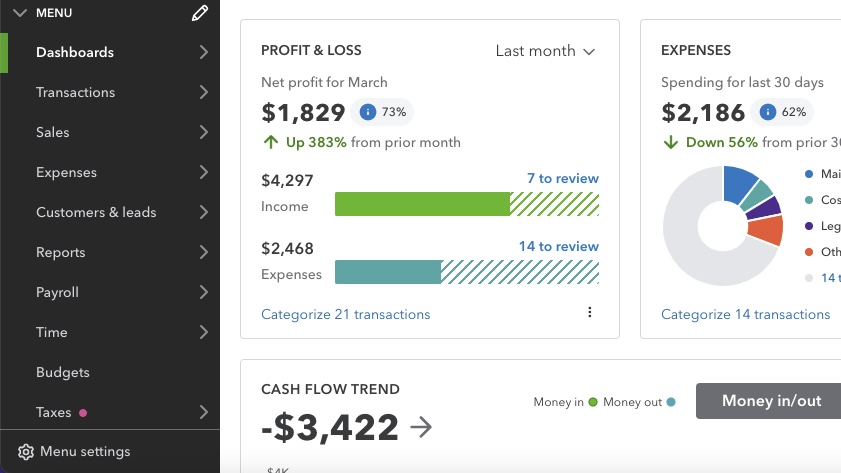This screenshot has height=473, width=841.
Task: Open the Menu settings gear icon
Action: pos(26,452)
